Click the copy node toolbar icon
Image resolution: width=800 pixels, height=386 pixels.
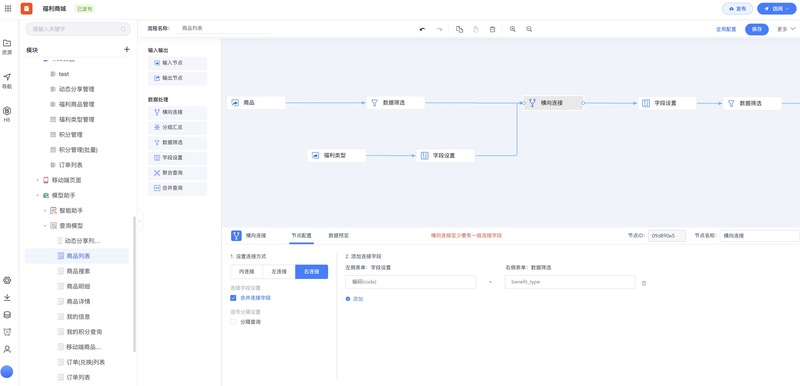coord(459,29)
